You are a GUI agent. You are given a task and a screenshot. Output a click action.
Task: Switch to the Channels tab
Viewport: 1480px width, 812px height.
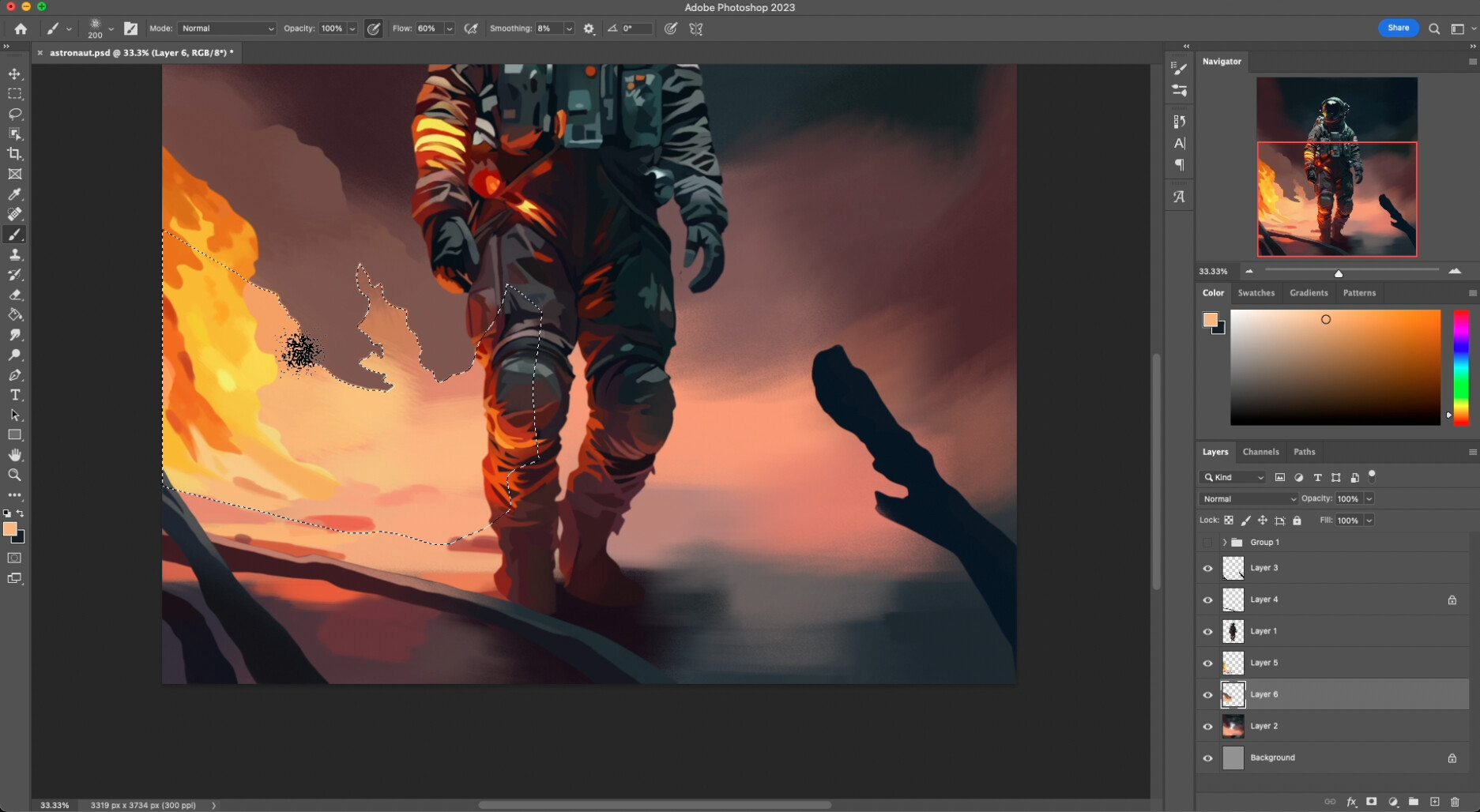[1260, 451]
